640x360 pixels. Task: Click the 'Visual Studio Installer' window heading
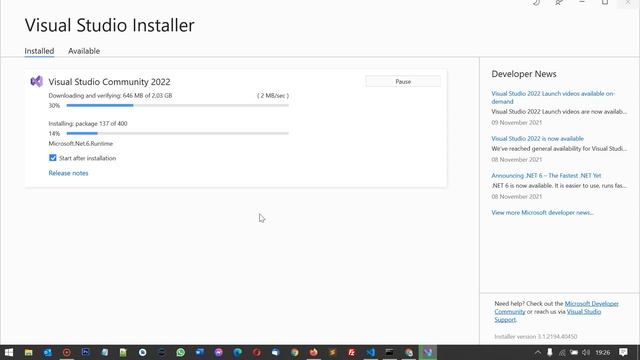109,25
